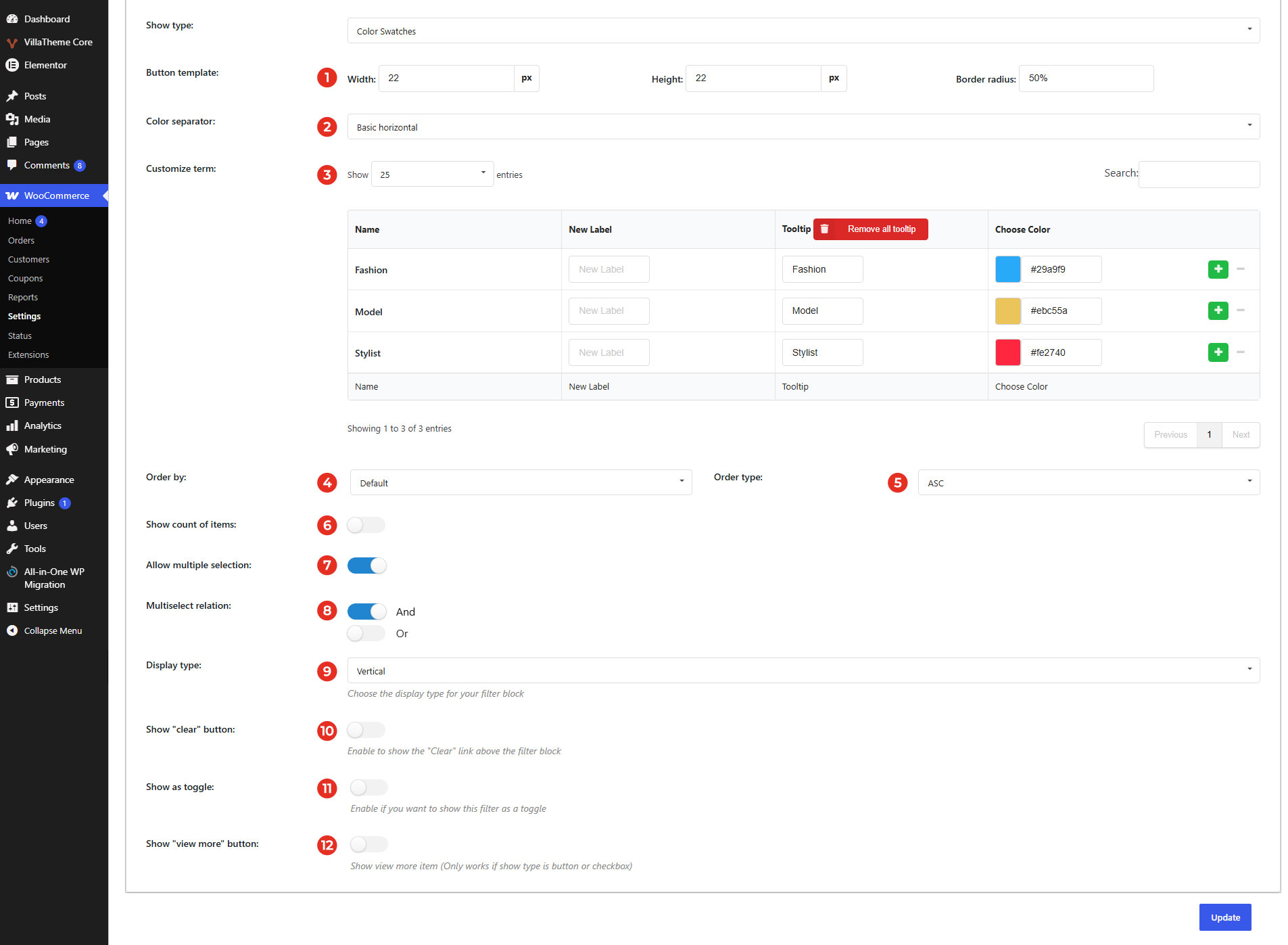Click the green plus icon in Stylist row
This screenshot has width=1288, height=945.
point(1218,352)
